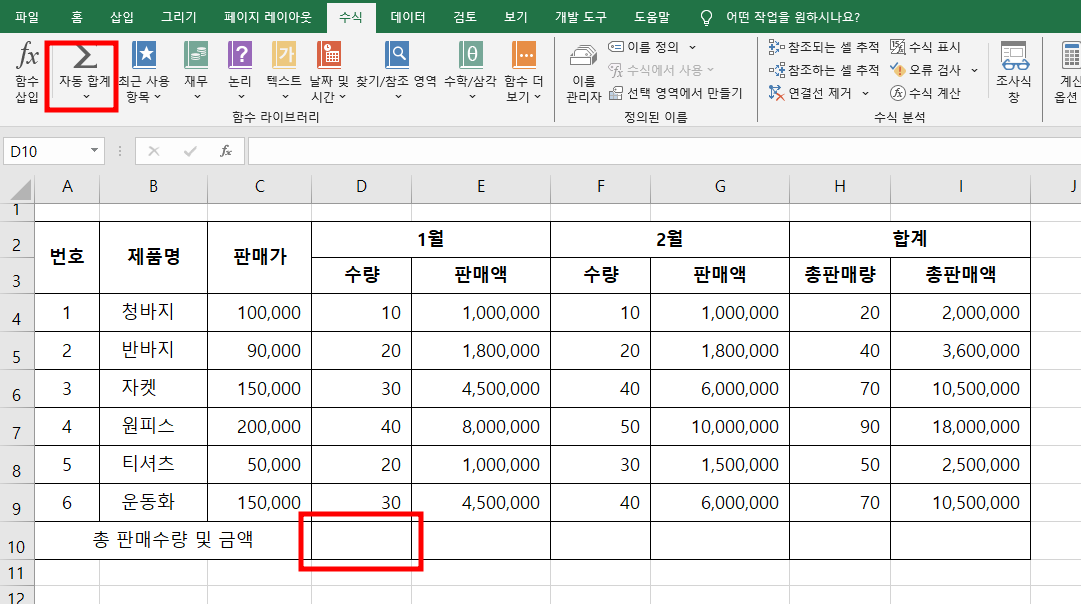Select column G header
This screenshot has height=604, width=1081.
(x=720, y=187)
